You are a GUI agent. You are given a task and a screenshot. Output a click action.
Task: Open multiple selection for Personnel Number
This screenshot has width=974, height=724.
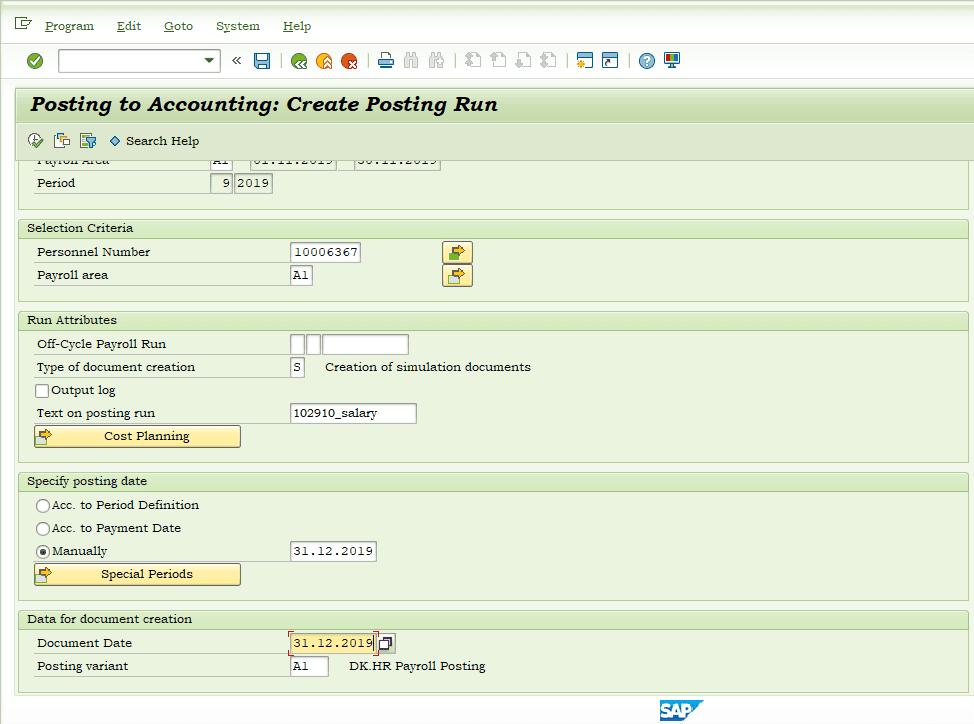pyautogui.click(x=457, y=253)
